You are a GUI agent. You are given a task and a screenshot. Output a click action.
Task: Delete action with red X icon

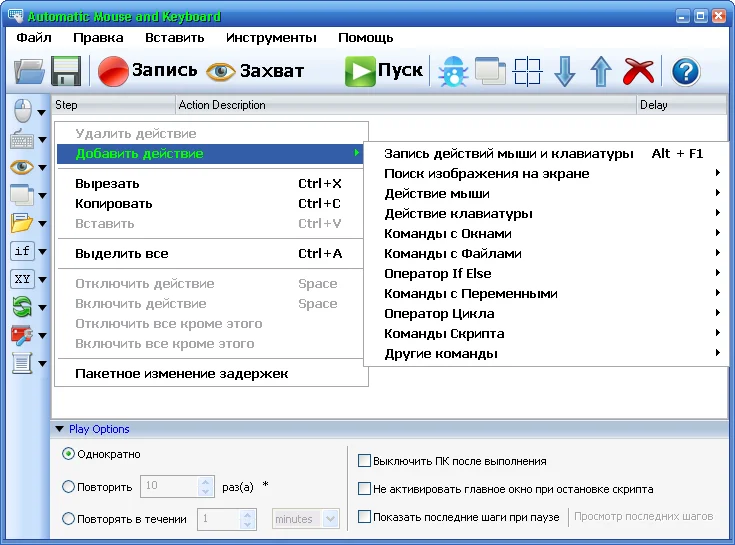pos(638,71)
